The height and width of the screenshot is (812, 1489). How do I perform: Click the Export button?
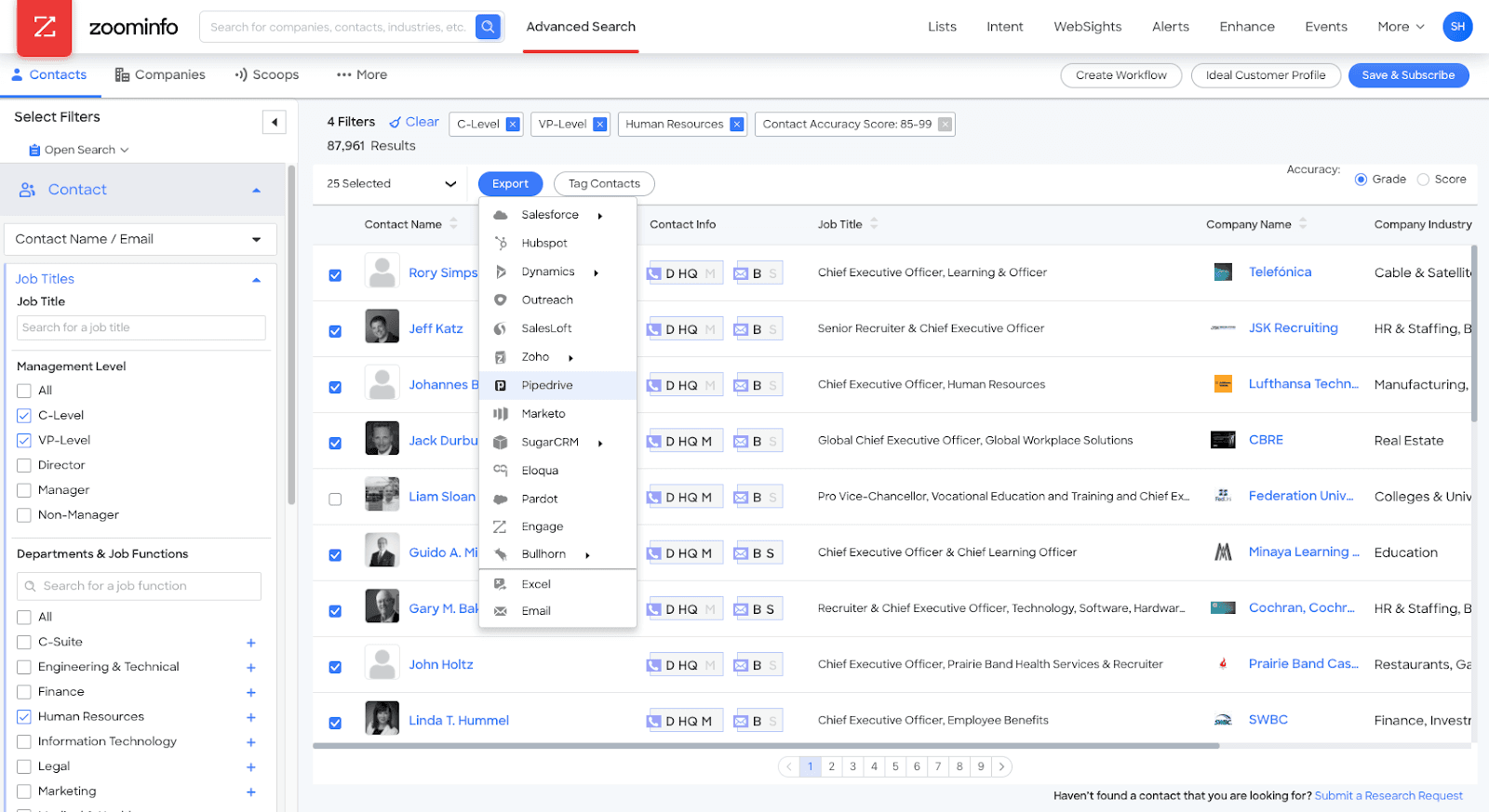pos(510,184)
